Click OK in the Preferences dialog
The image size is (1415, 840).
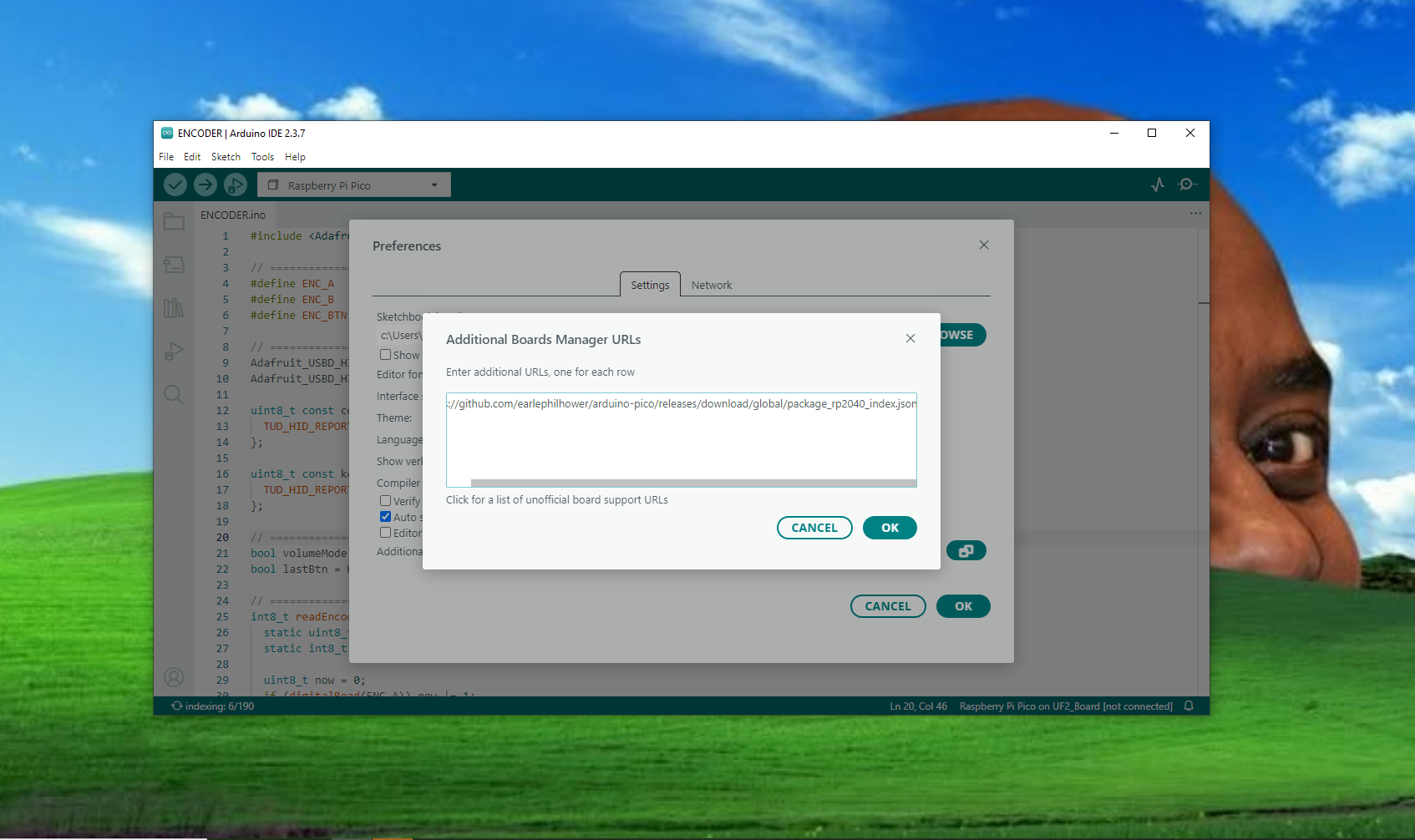point(963,606)
